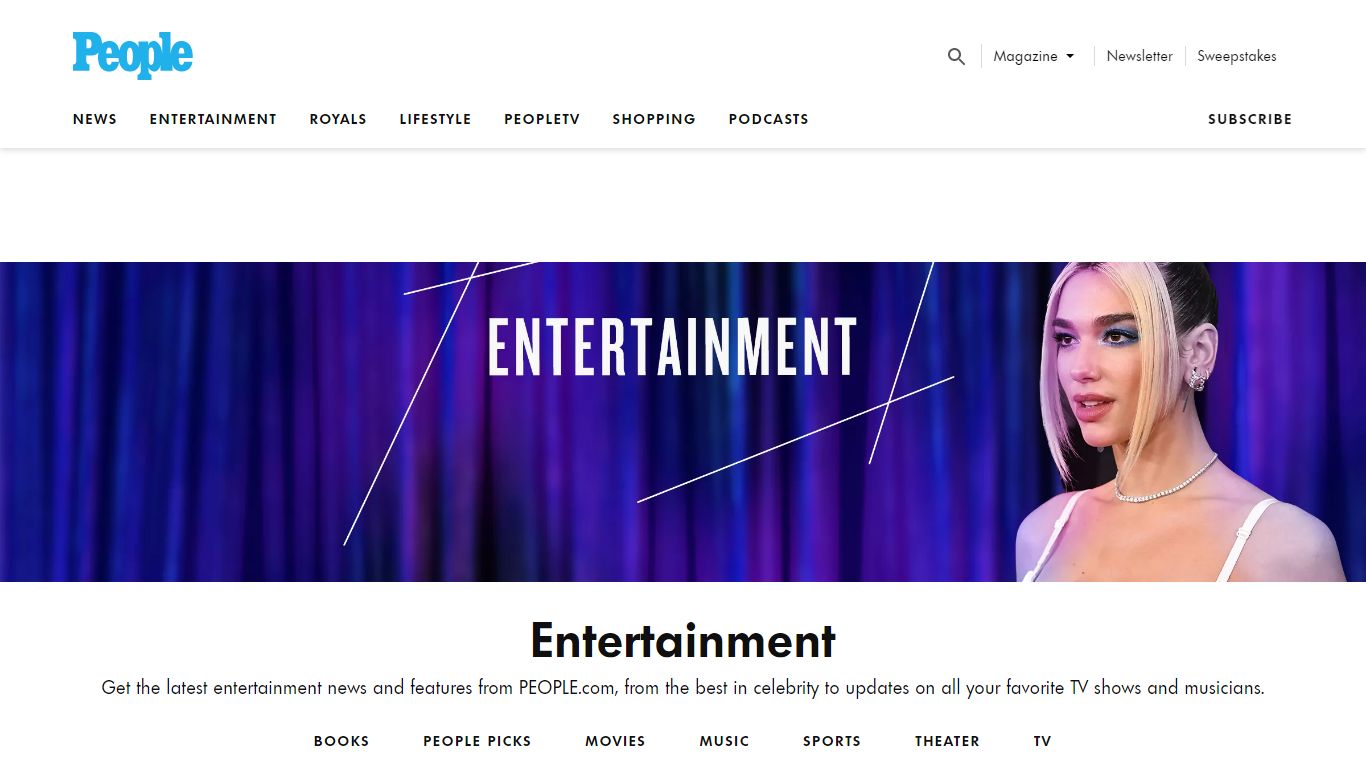Screen dimensions: 1366x768
Task: Expand the Magazine dropdown
Action: tap(1034, 56)
